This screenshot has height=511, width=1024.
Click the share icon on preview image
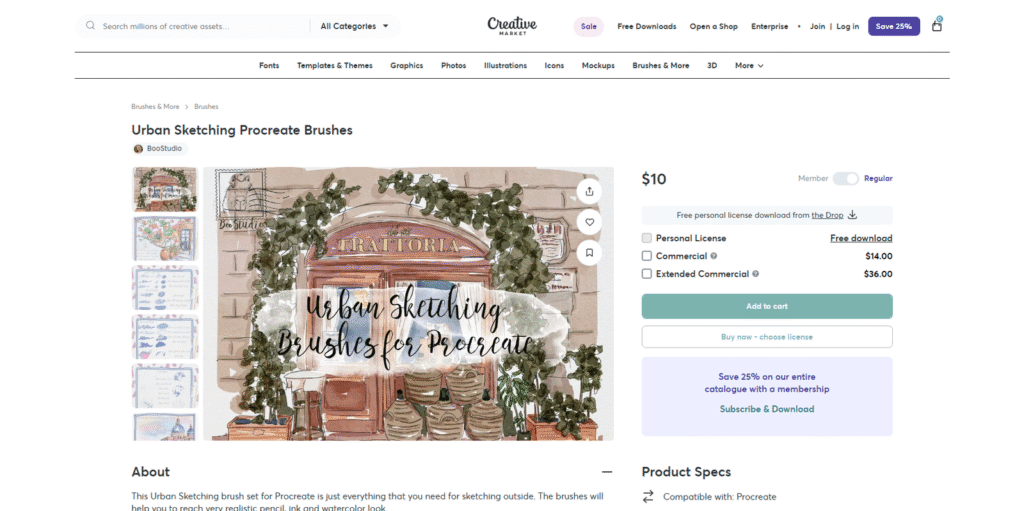(589, 191)
